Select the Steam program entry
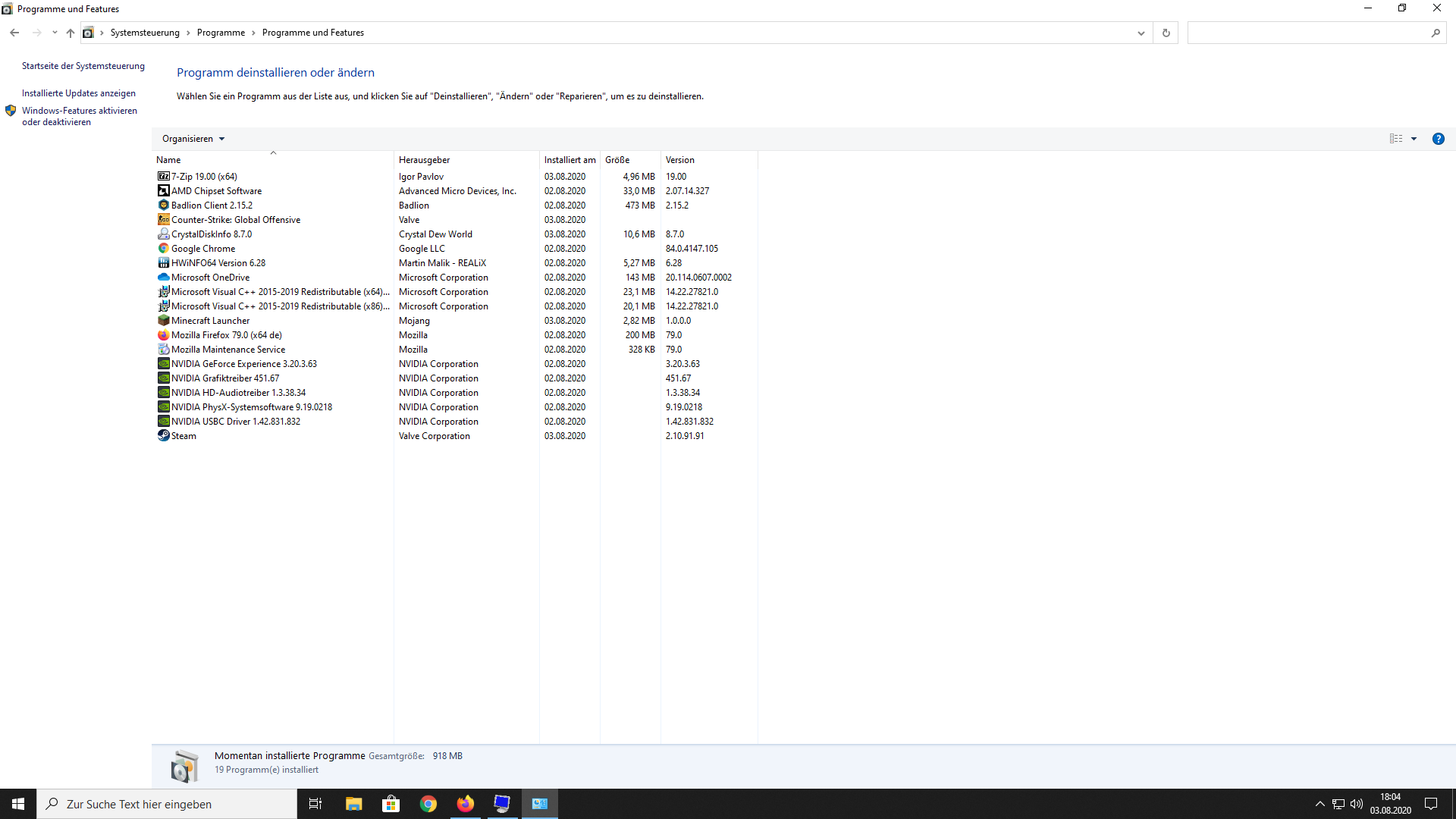The width and height of the screenshot is (1456, 819). click(x=184, y=436)
